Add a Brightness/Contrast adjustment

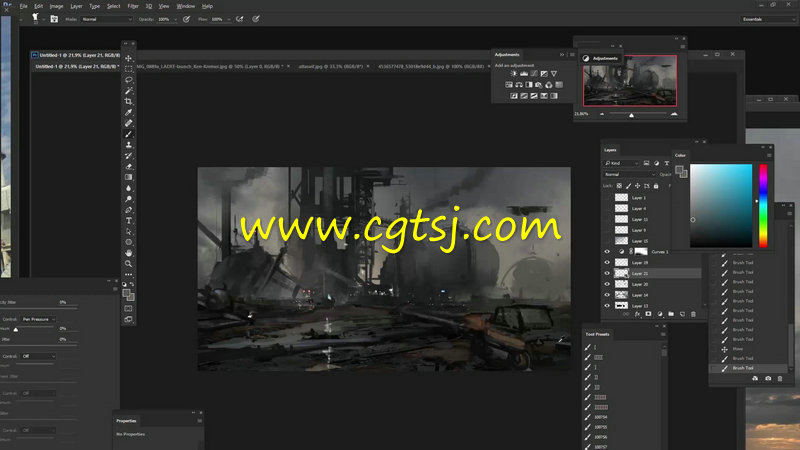pos(514,74)
